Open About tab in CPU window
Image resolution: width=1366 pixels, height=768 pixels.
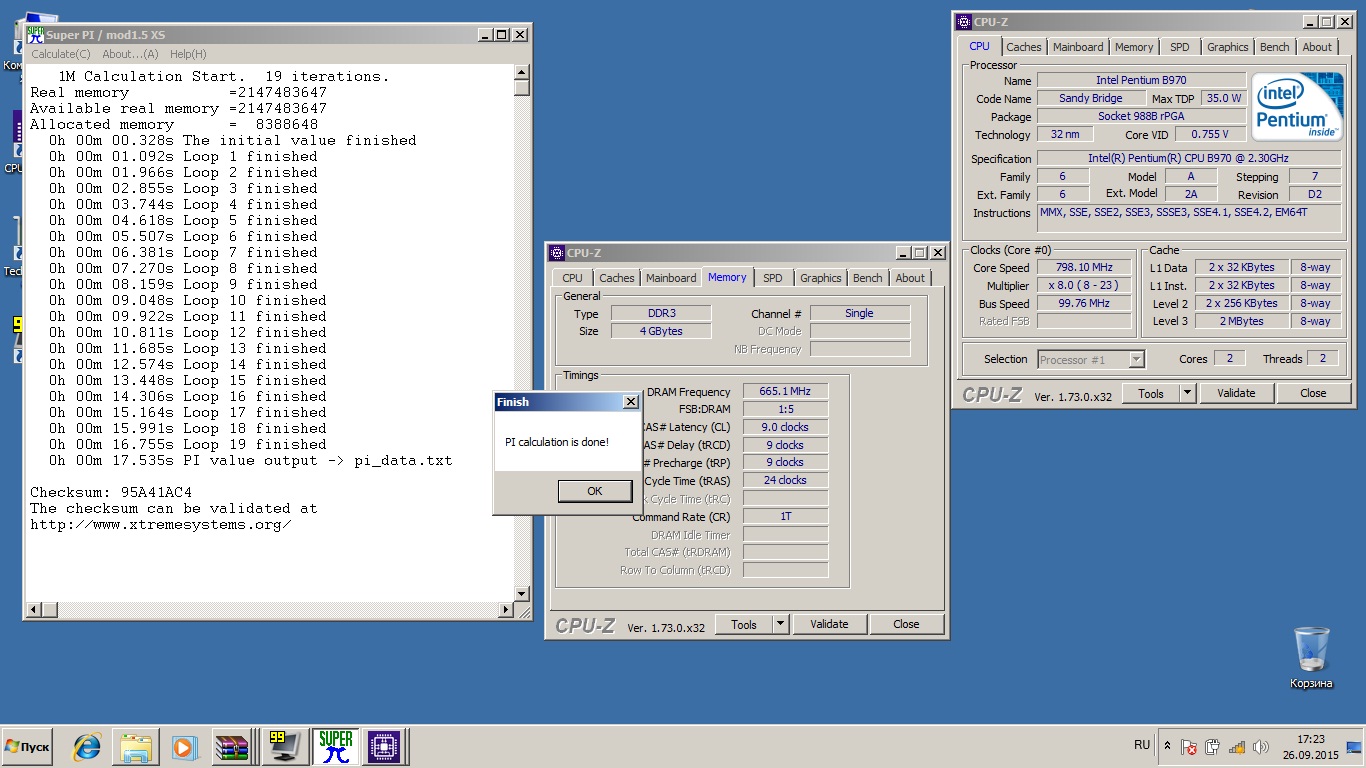coord(1317,47)
